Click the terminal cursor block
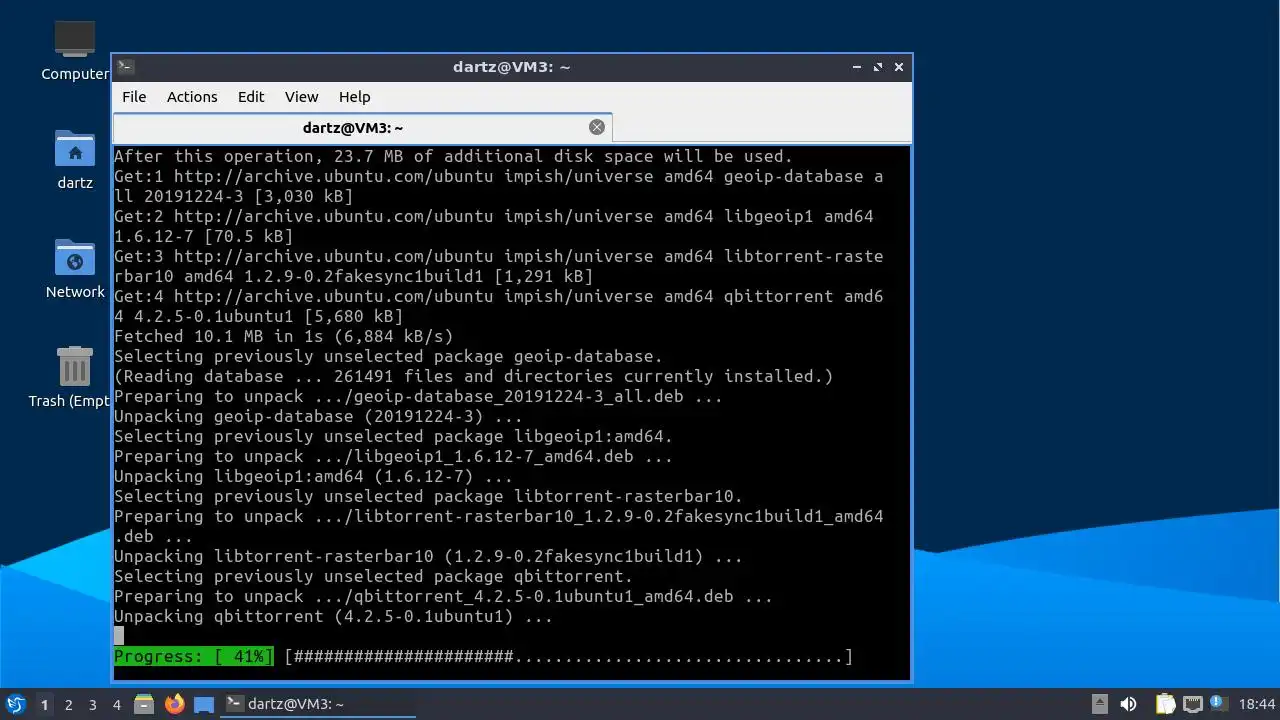1280x720 pixels. (x=119, y=636)
